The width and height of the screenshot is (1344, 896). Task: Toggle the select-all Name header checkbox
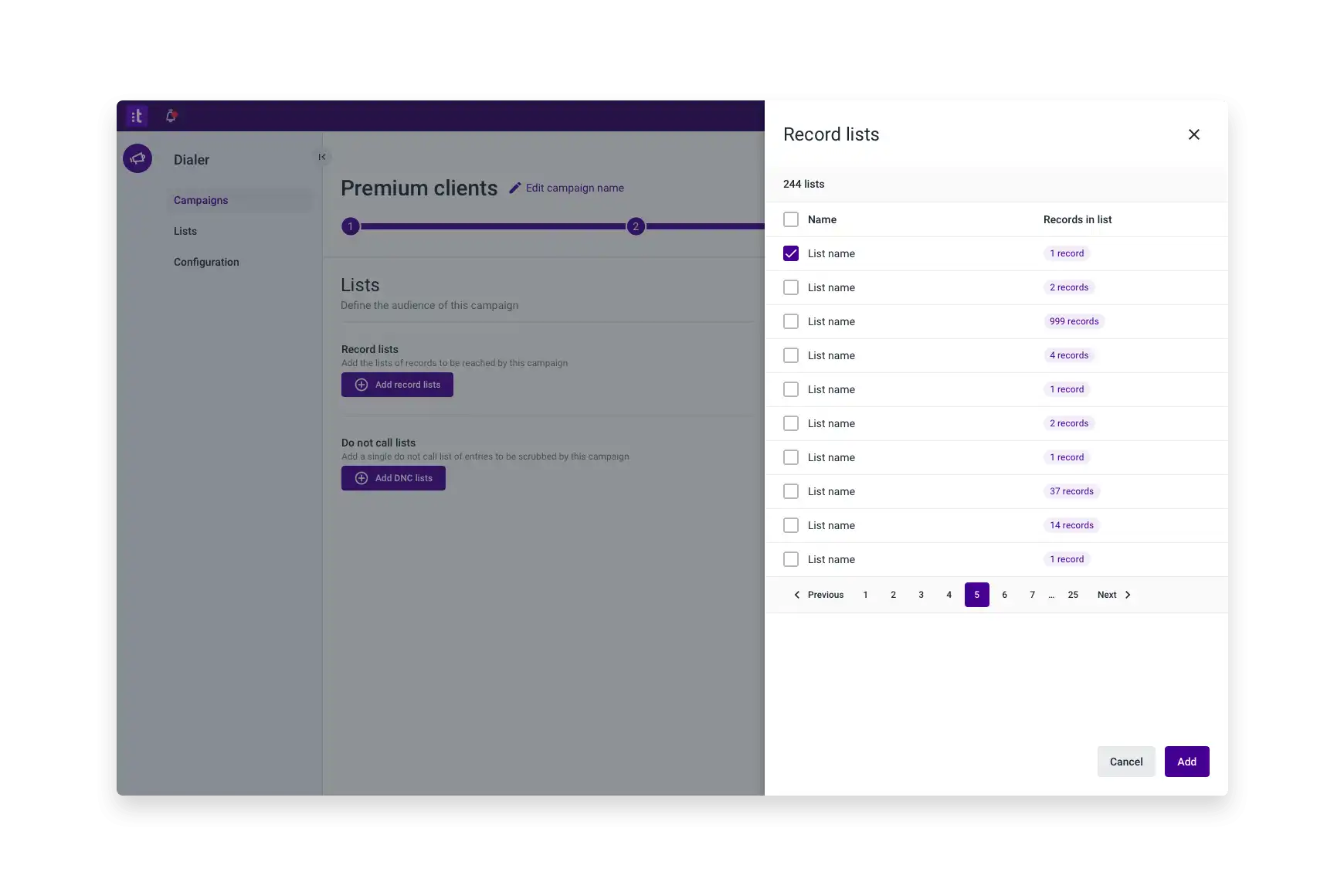[x=791, y=219]
